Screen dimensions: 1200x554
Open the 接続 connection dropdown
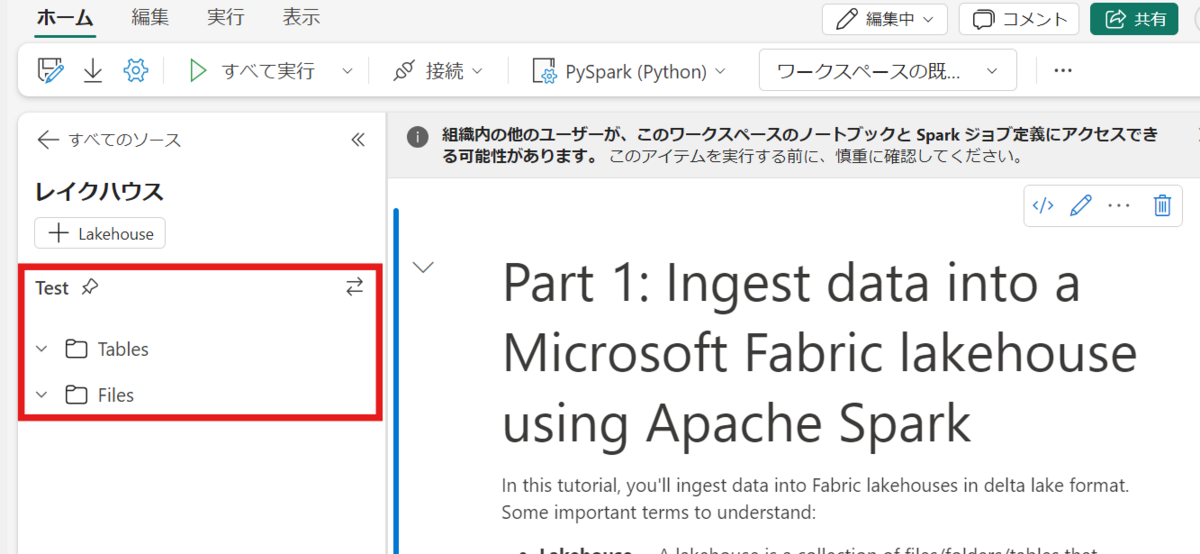coord(438,71)
